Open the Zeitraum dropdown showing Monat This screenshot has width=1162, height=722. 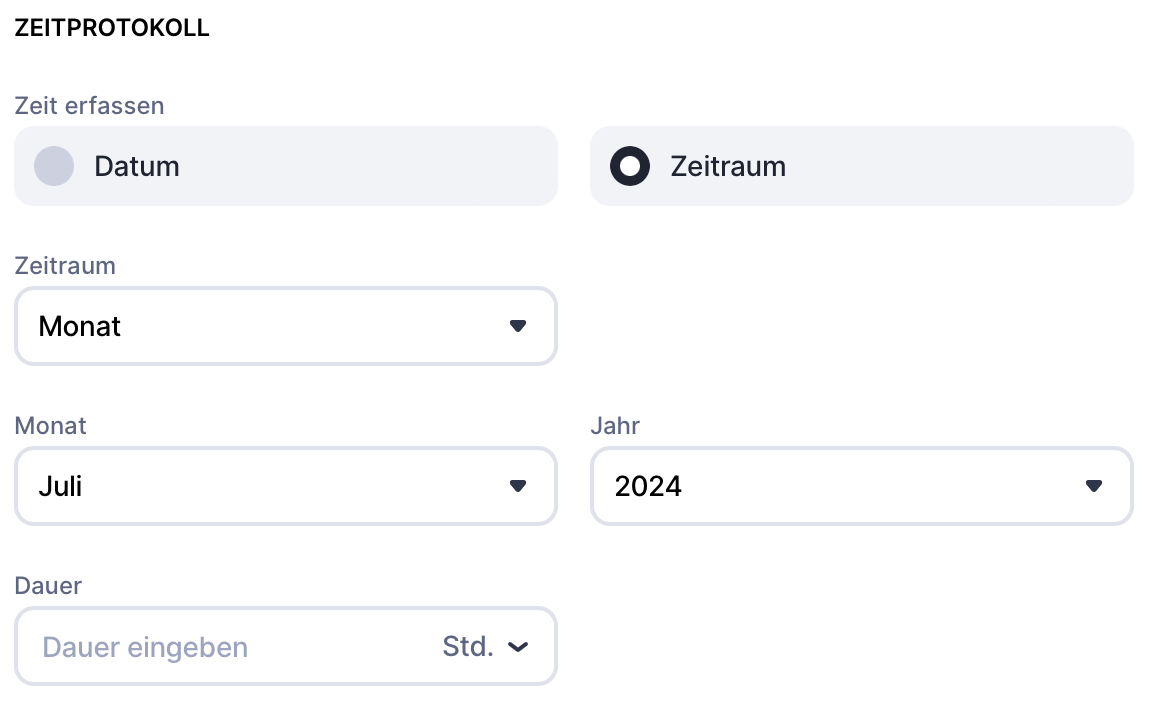[285, 326]
